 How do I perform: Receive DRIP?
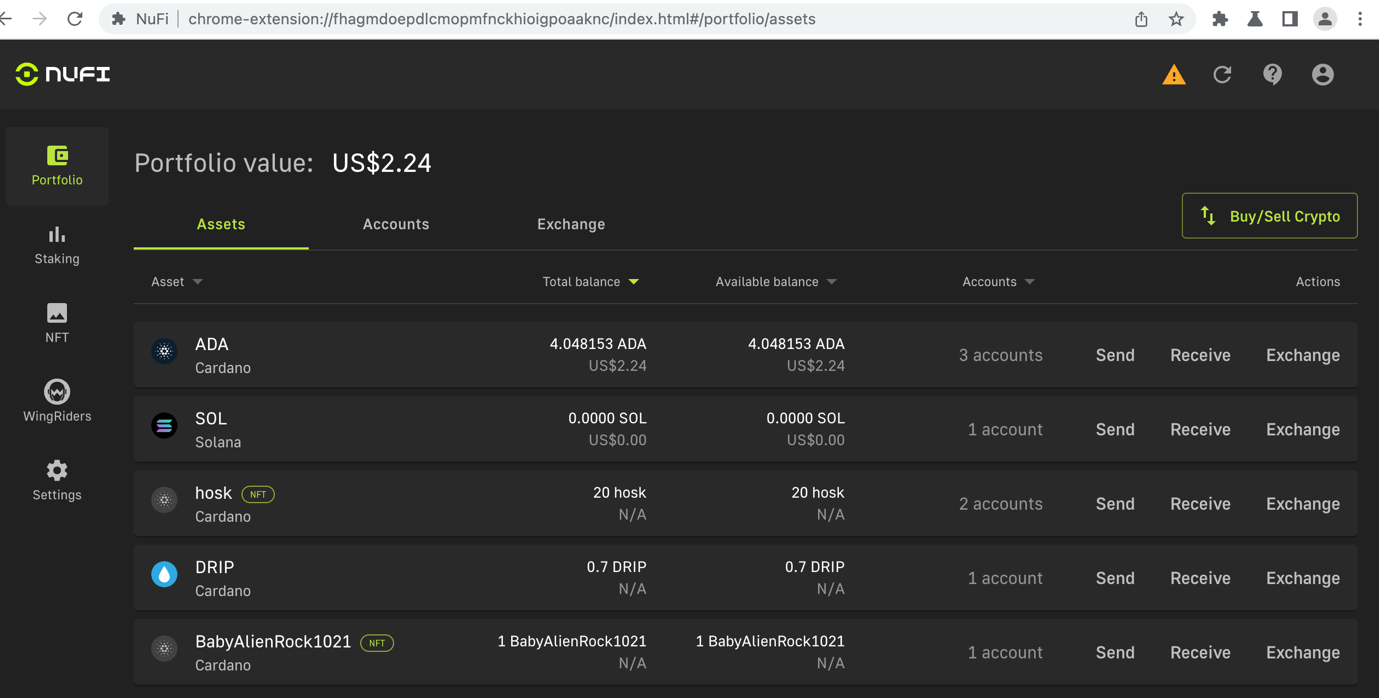click(1200, 578)
